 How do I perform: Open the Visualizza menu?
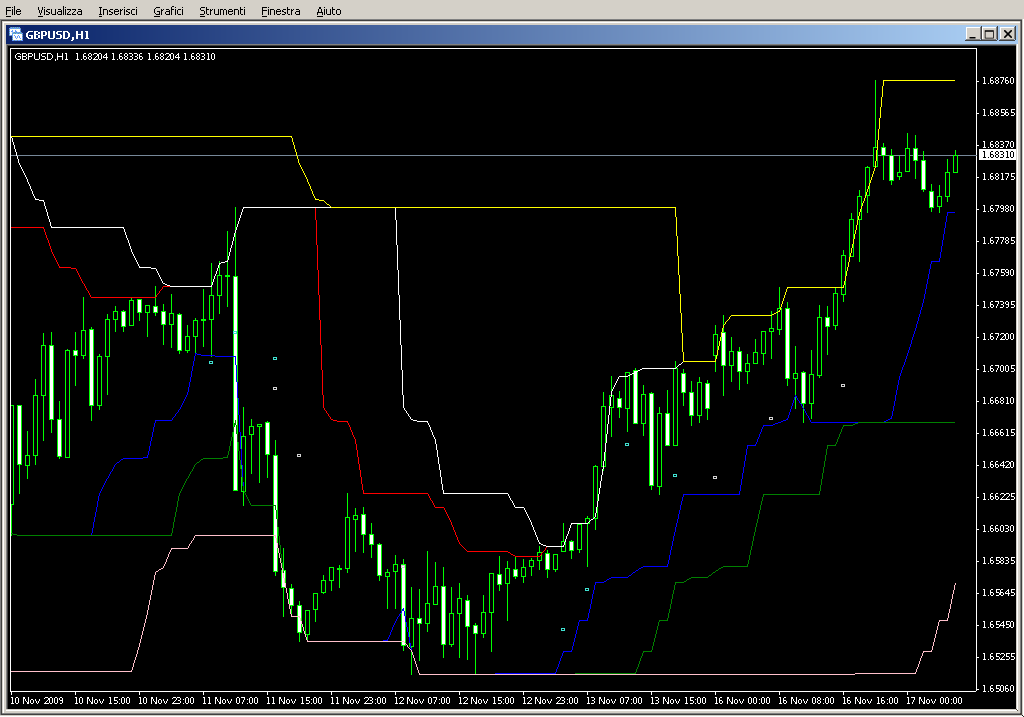click(59, 11)
